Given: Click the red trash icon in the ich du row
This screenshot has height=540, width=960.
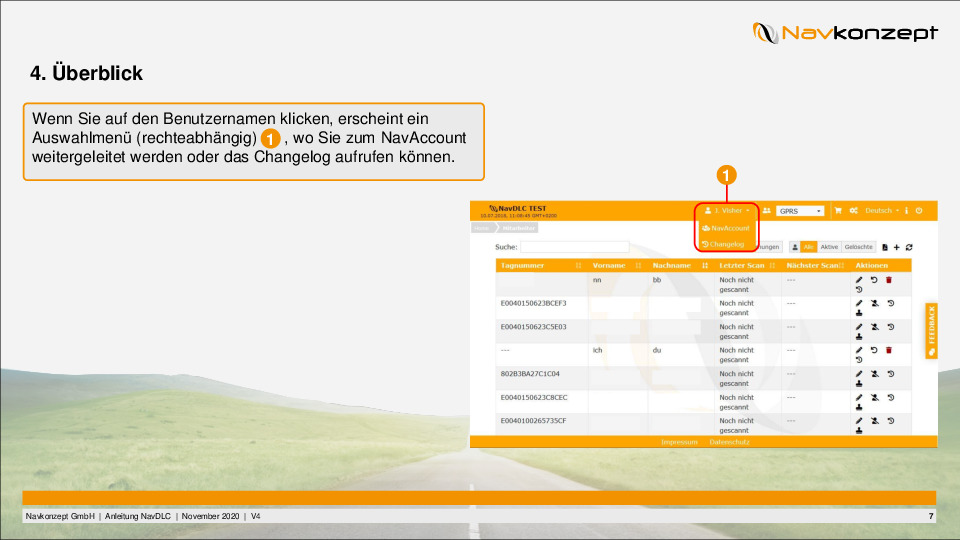Looking at the screenshot, I should (889, 351).
